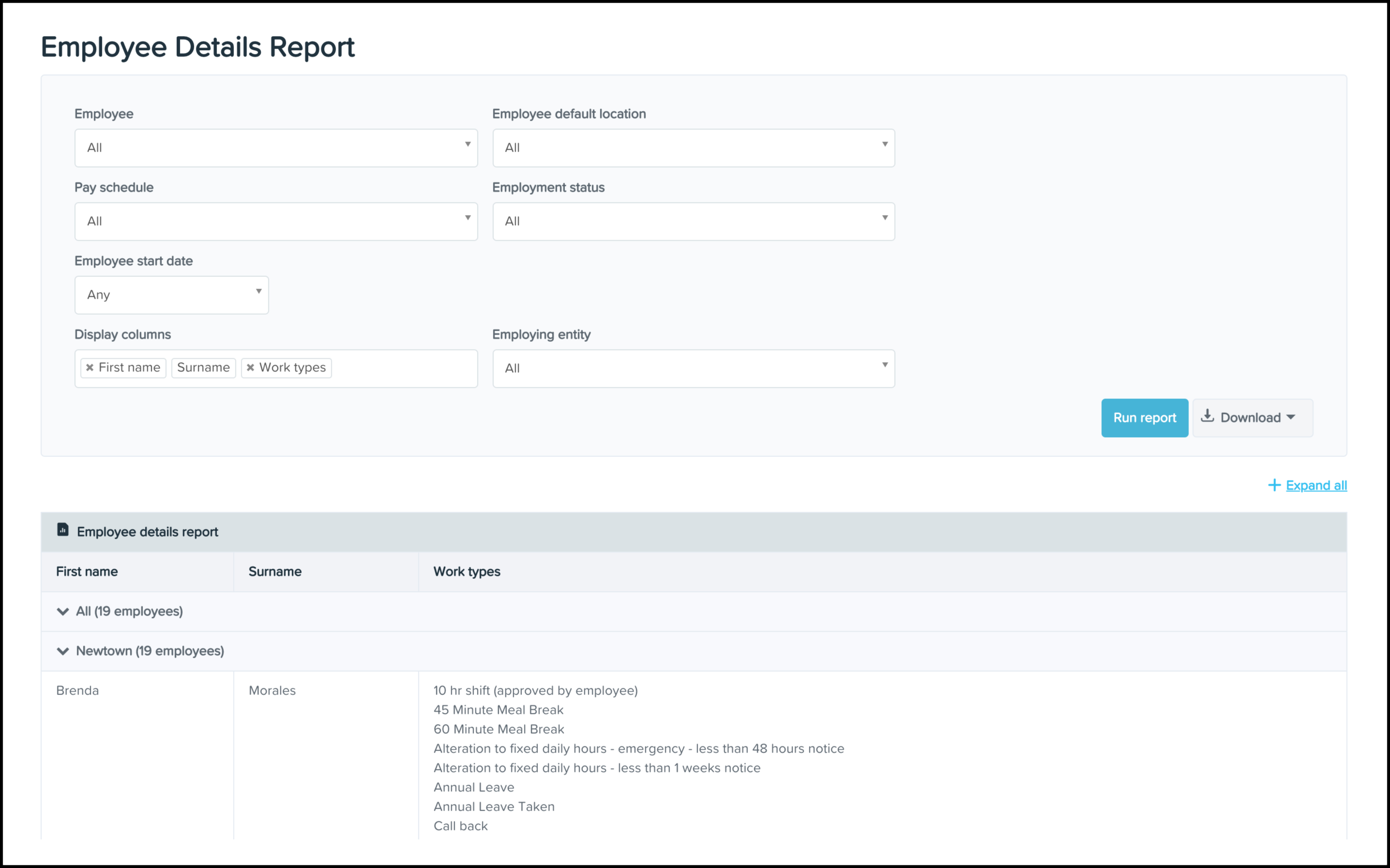
Task: Click the Run report button
Action: pos(1144,418)
